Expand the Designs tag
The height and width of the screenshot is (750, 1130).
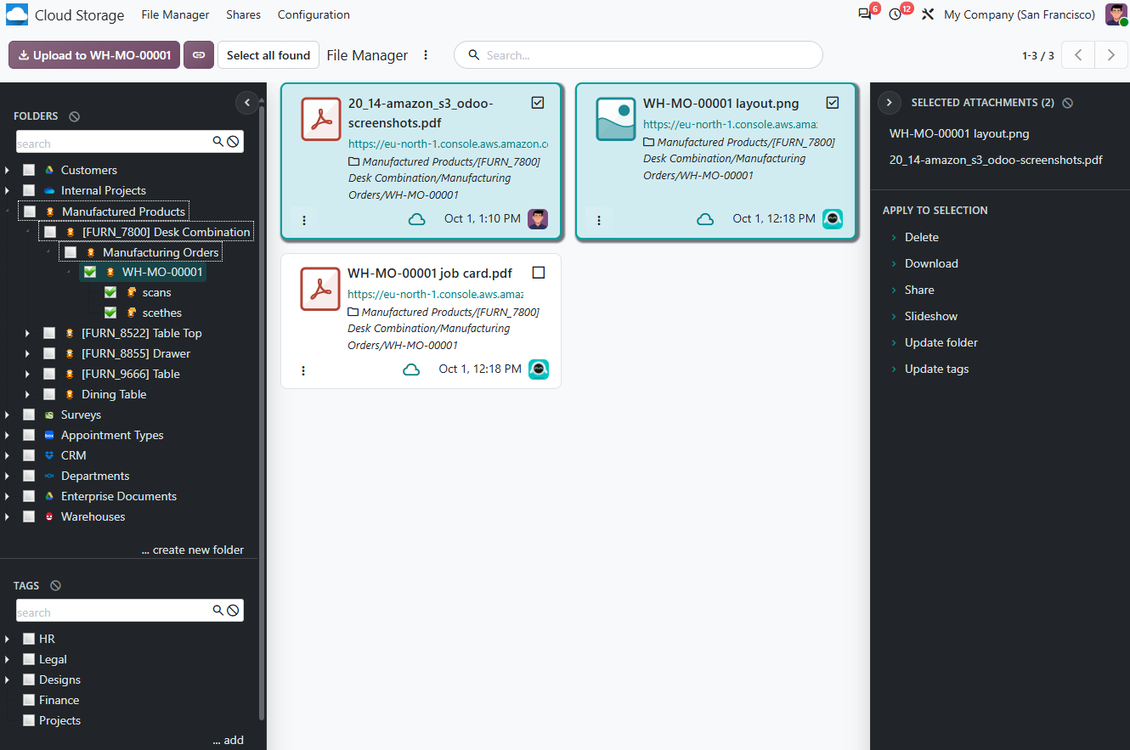7,680
